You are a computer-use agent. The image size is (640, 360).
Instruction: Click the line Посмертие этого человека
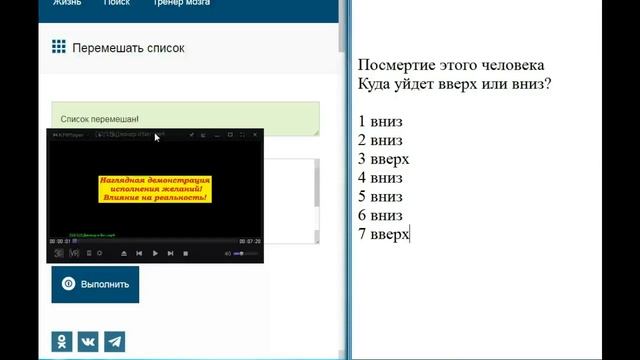451,65
